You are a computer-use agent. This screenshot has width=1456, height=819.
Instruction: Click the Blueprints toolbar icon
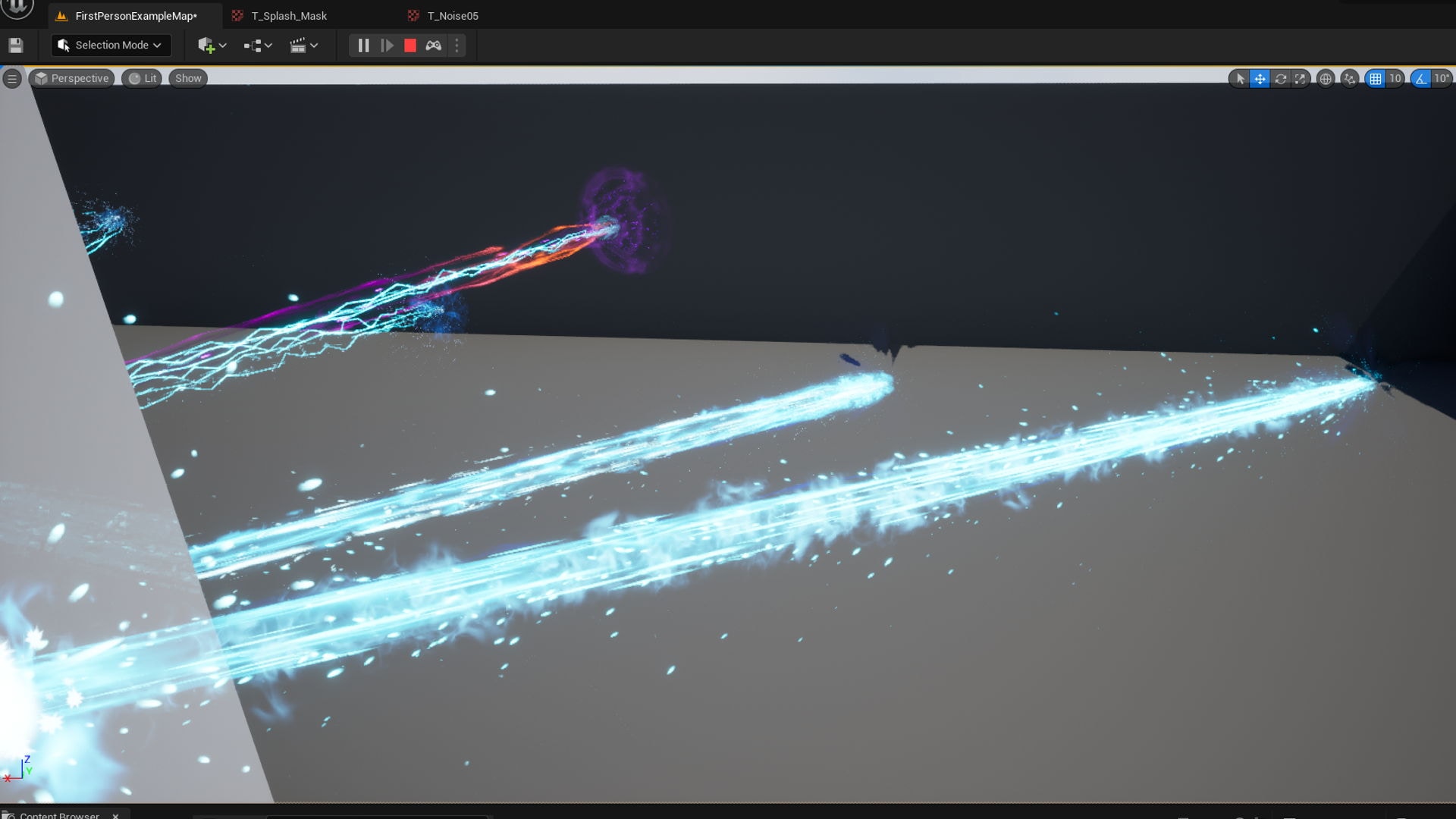point(253,45)
